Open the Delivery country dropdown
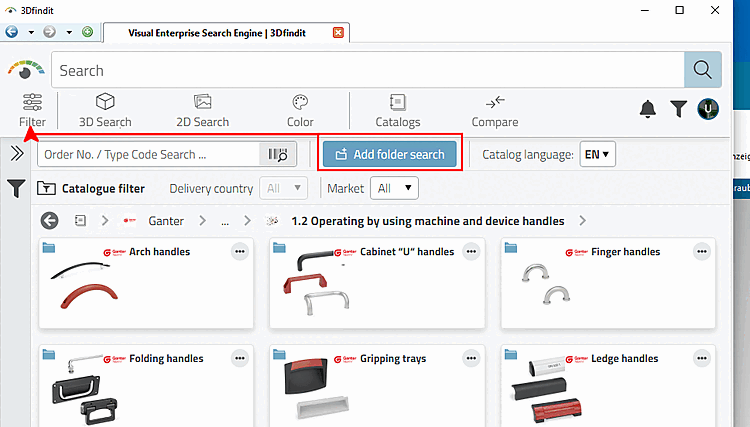 [x=283, y=188]
